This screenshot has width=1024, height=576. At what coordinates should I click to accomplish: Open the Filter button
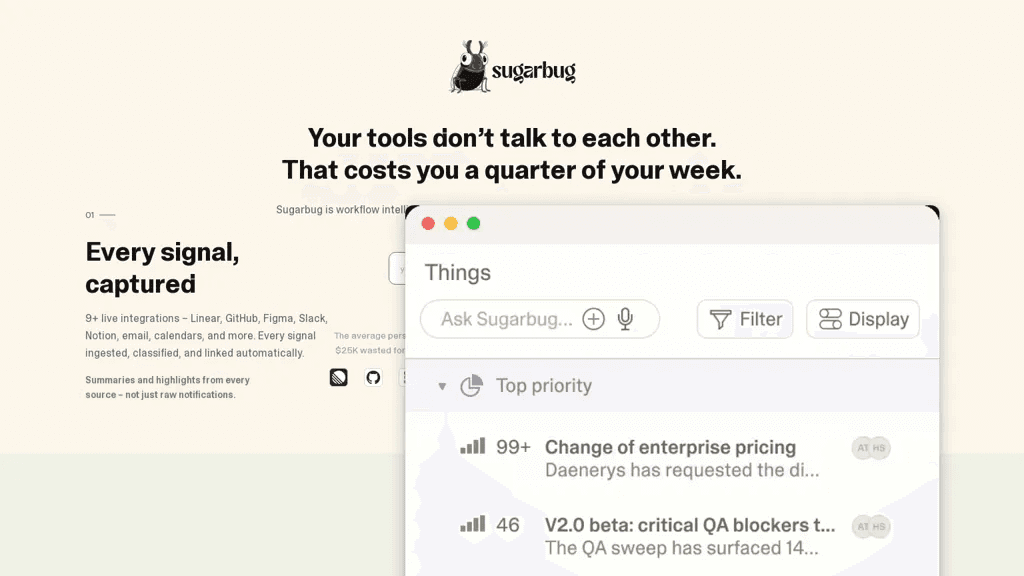tap(744, 319)
